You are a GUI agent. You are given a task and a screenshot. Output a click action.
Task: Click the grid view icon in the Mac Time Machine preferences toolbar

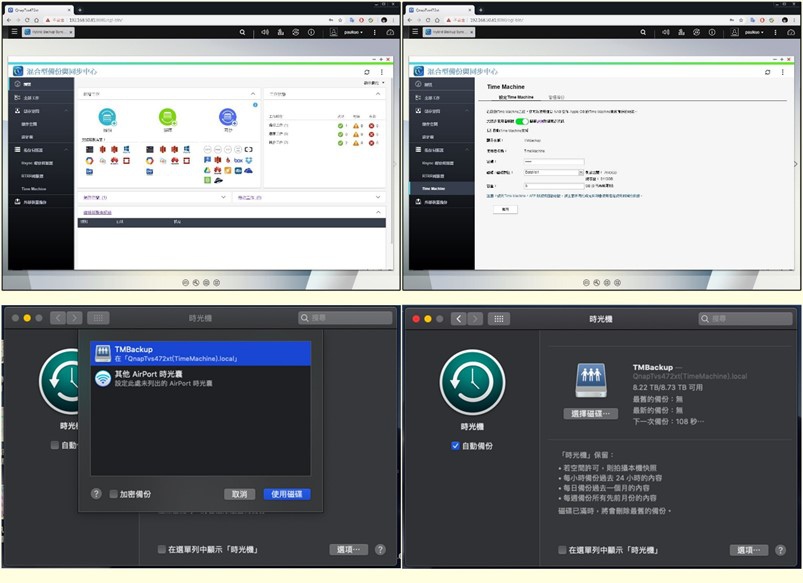pyautogui.click(x=499, y=319)
